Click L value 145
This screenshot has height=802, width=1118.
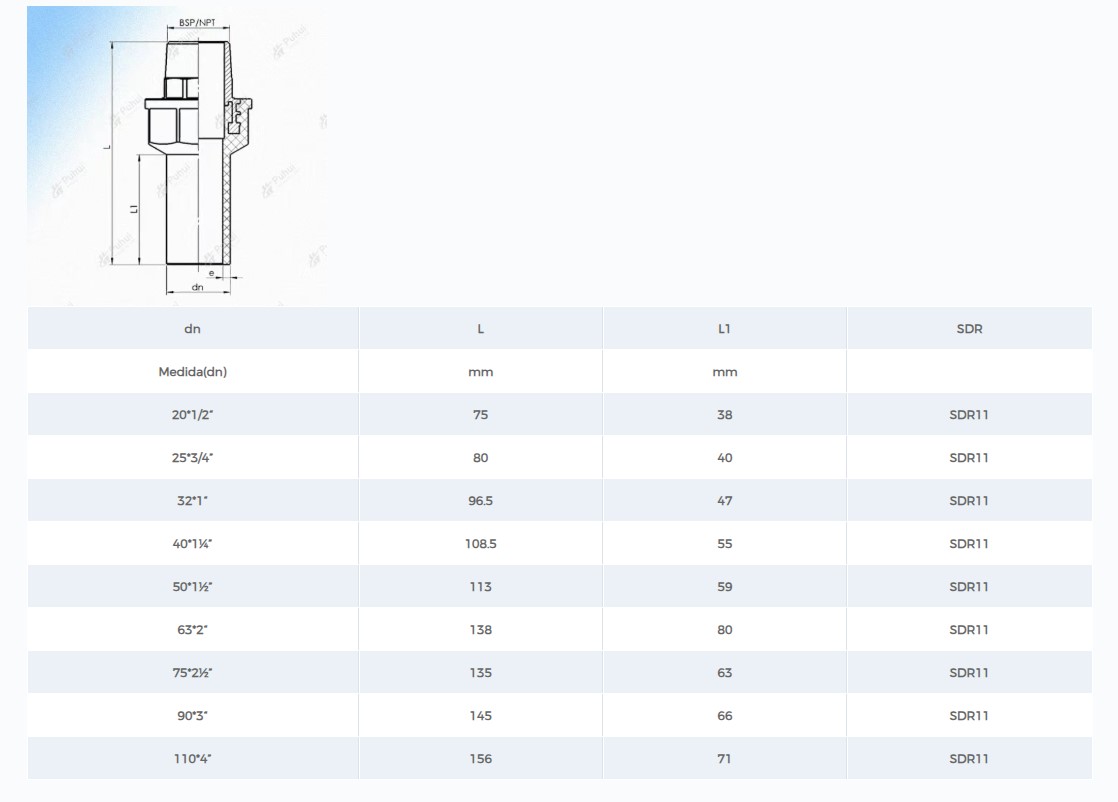click(x=481, y=716)
